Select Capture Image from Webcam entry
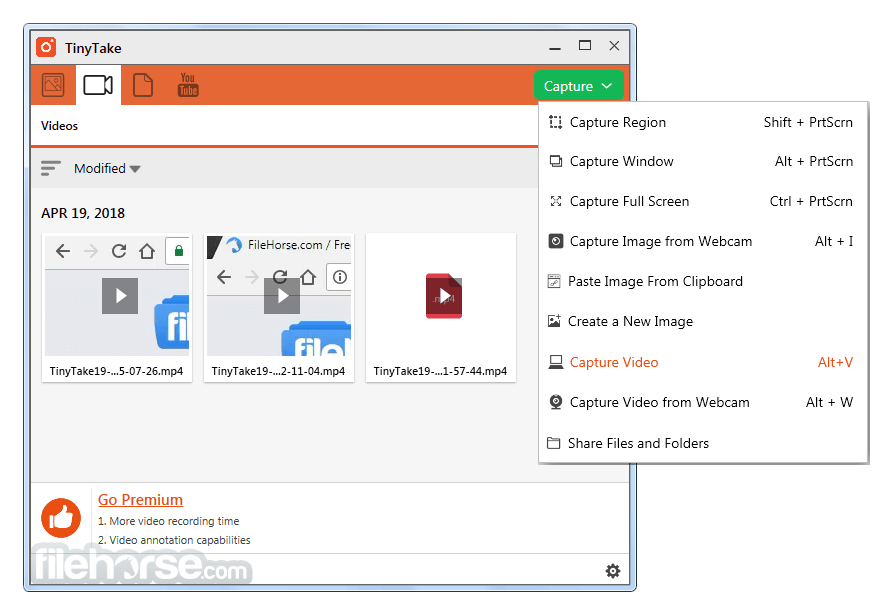 coord(703,241)
